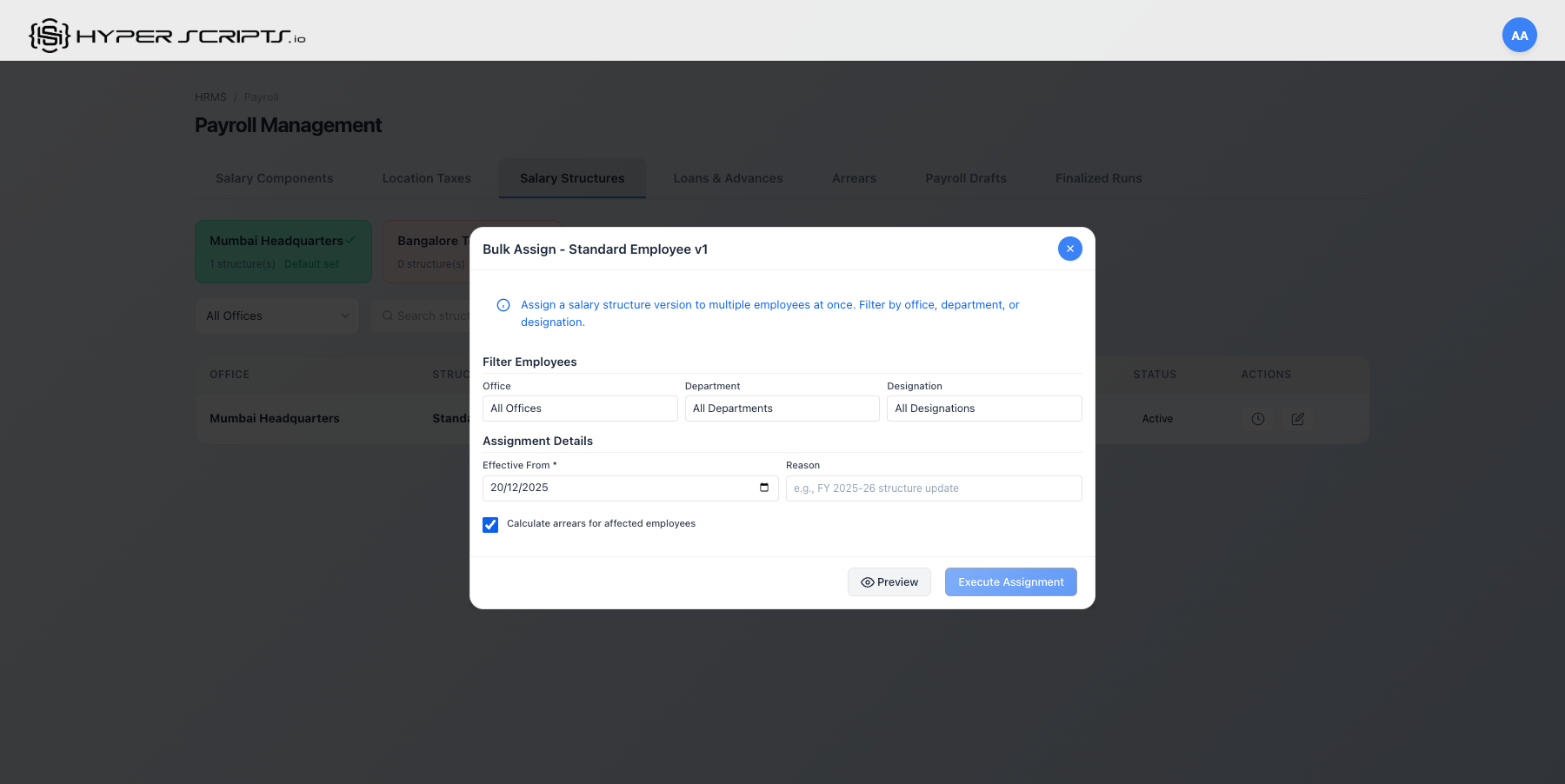This screenshot has width=1565, height=784.
Task: Click the Bangalore office card
Action: coord(430,251)
